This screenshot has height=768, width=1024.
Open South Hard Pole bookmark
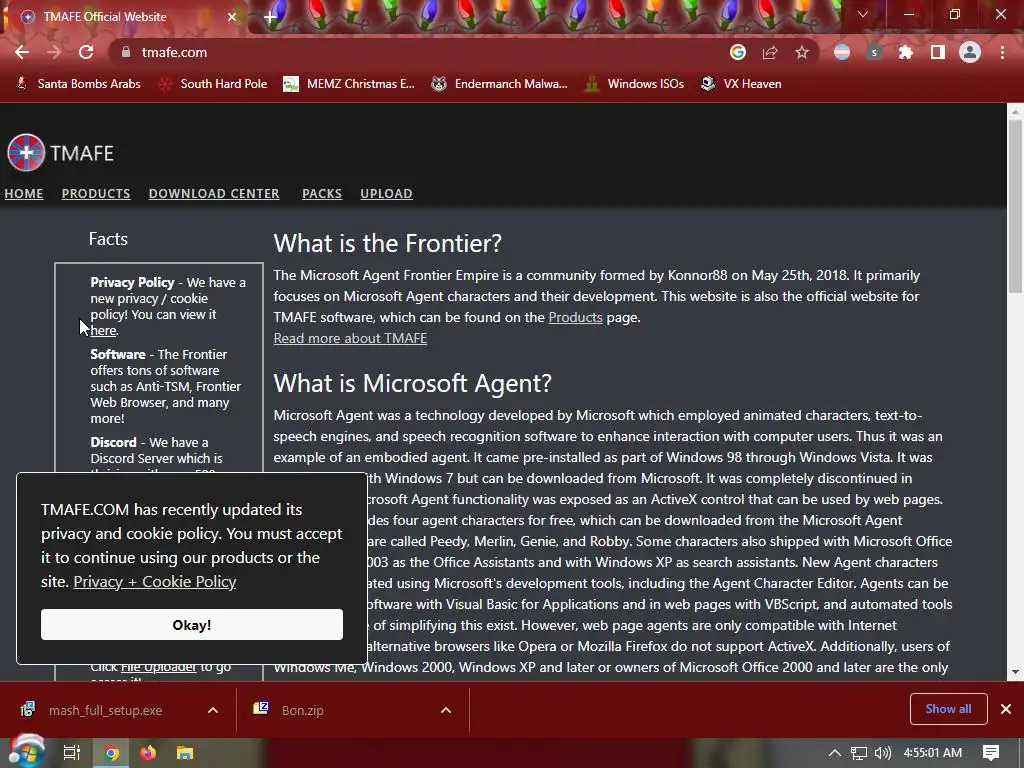point(213,84)
